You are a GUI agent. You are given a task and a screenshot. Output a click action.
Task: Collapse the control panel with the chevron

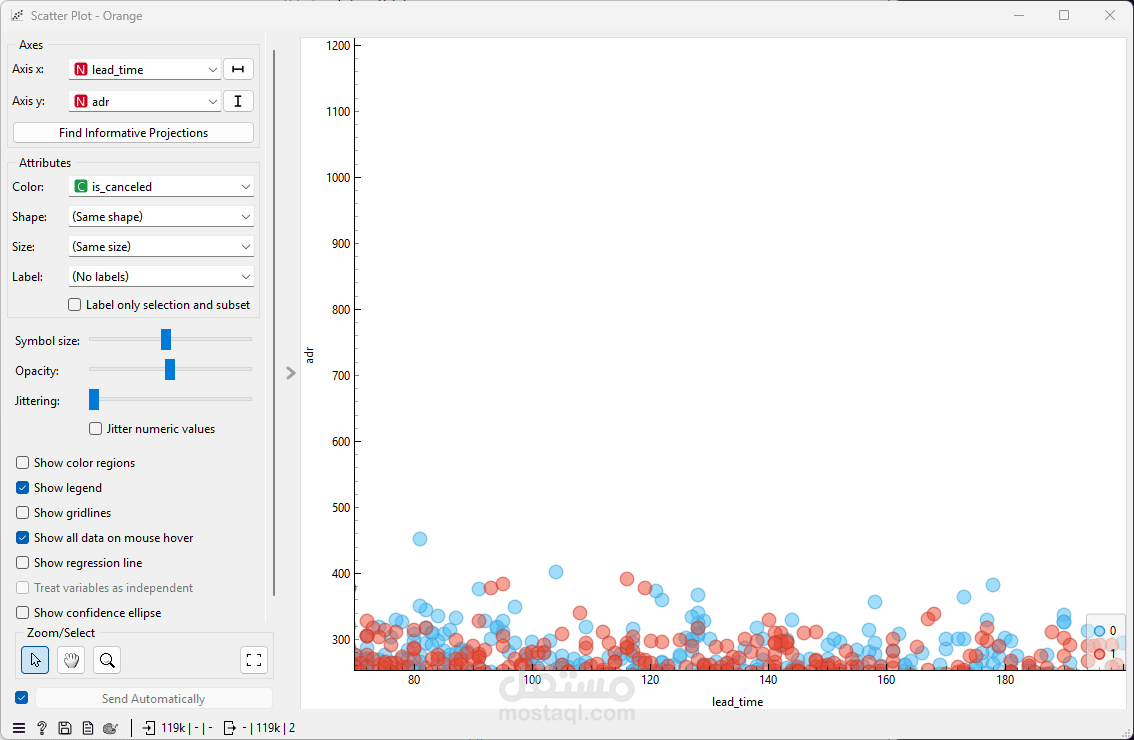click(x=291, y=373)
